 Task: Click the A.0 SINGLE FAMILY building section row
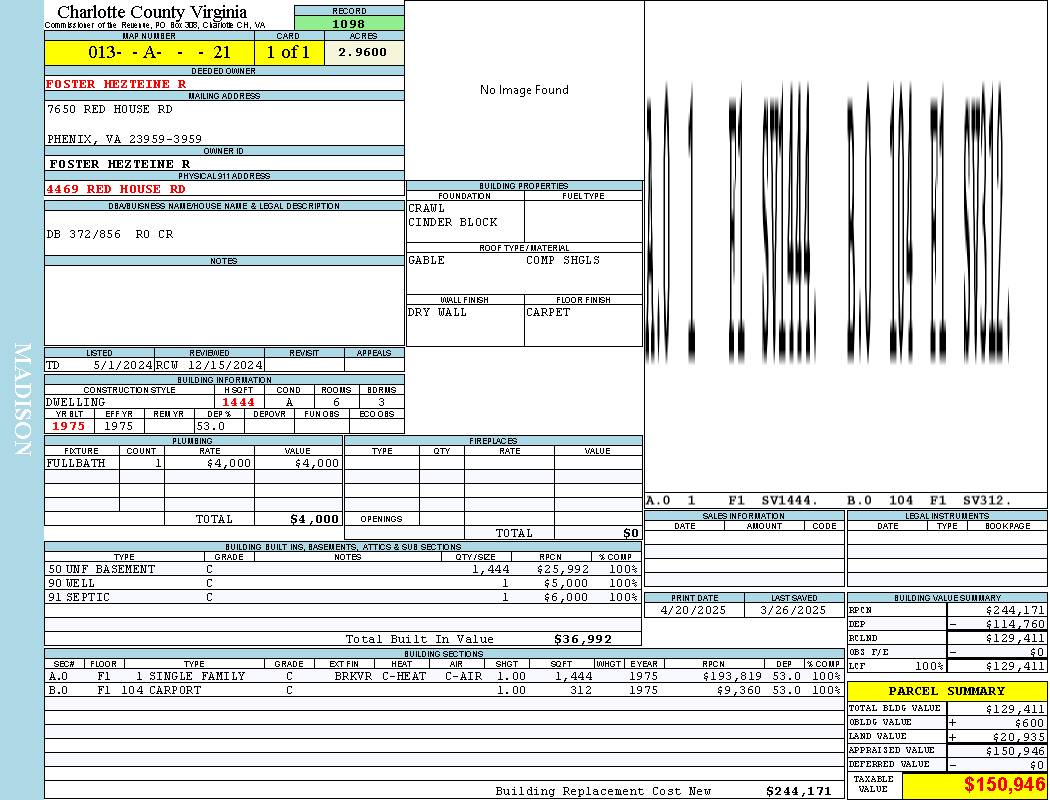[x=444, y=676]
